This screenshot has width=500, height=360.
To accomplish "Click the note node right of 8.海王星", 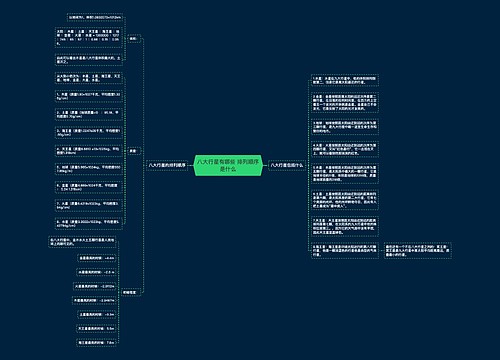I will 418,250.
